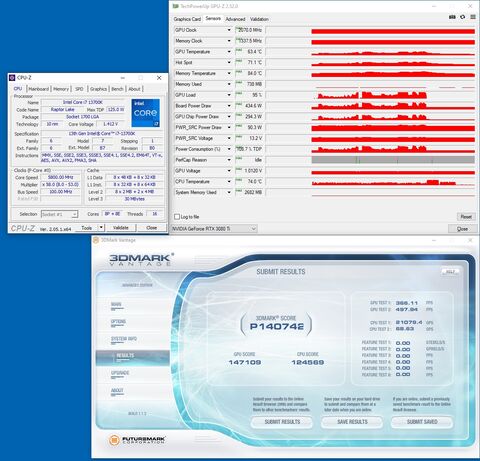The image size is (480, 461).
Task: Click the GPU-Z Reset button
Action: pos(466,217)
